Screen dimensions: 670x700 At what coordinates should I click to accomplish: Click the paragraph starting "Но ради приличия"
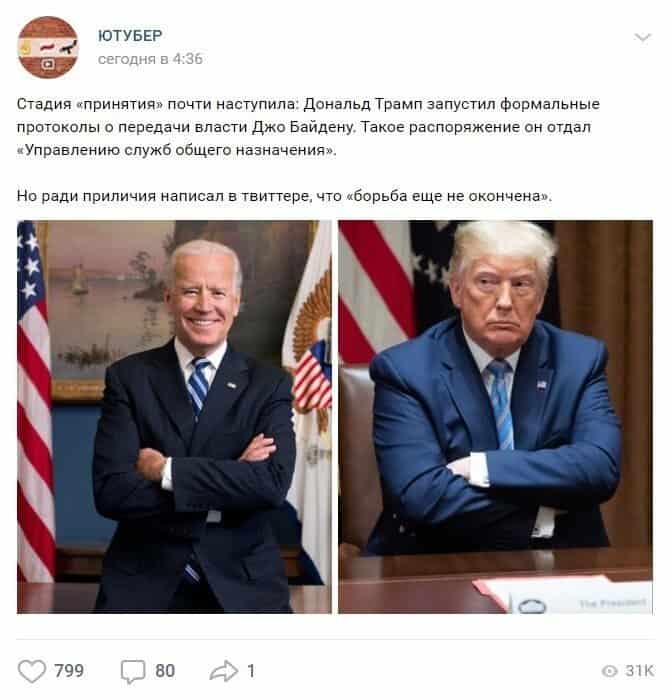click(x=284, y=196)
